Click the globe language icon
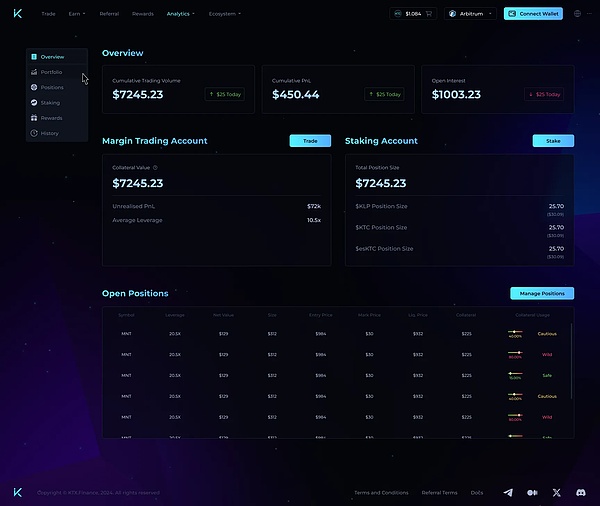This screenshot has width=600, height=506. [577, 14]
